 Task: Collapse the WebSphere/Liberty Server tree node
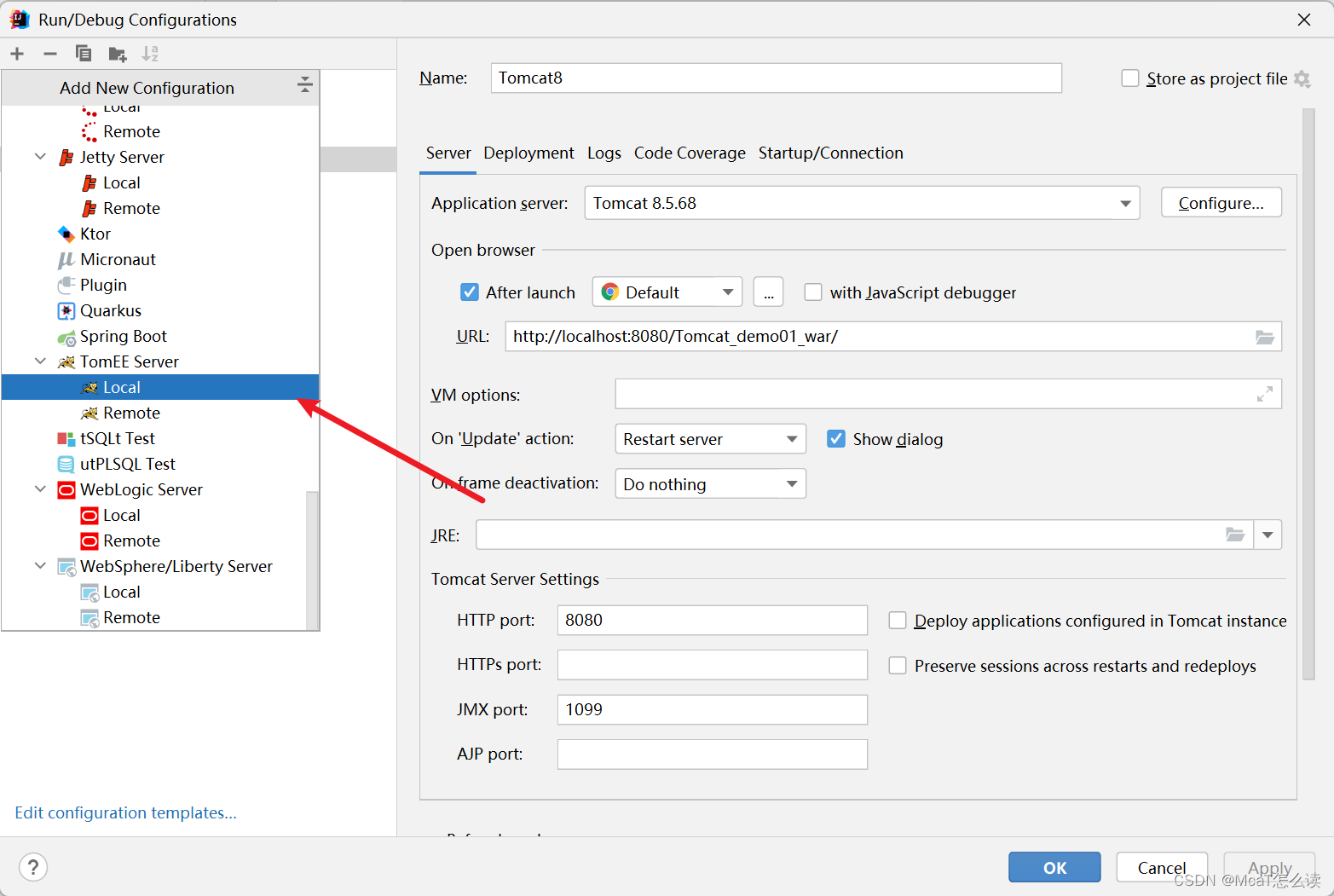click(x=40, y=566)
